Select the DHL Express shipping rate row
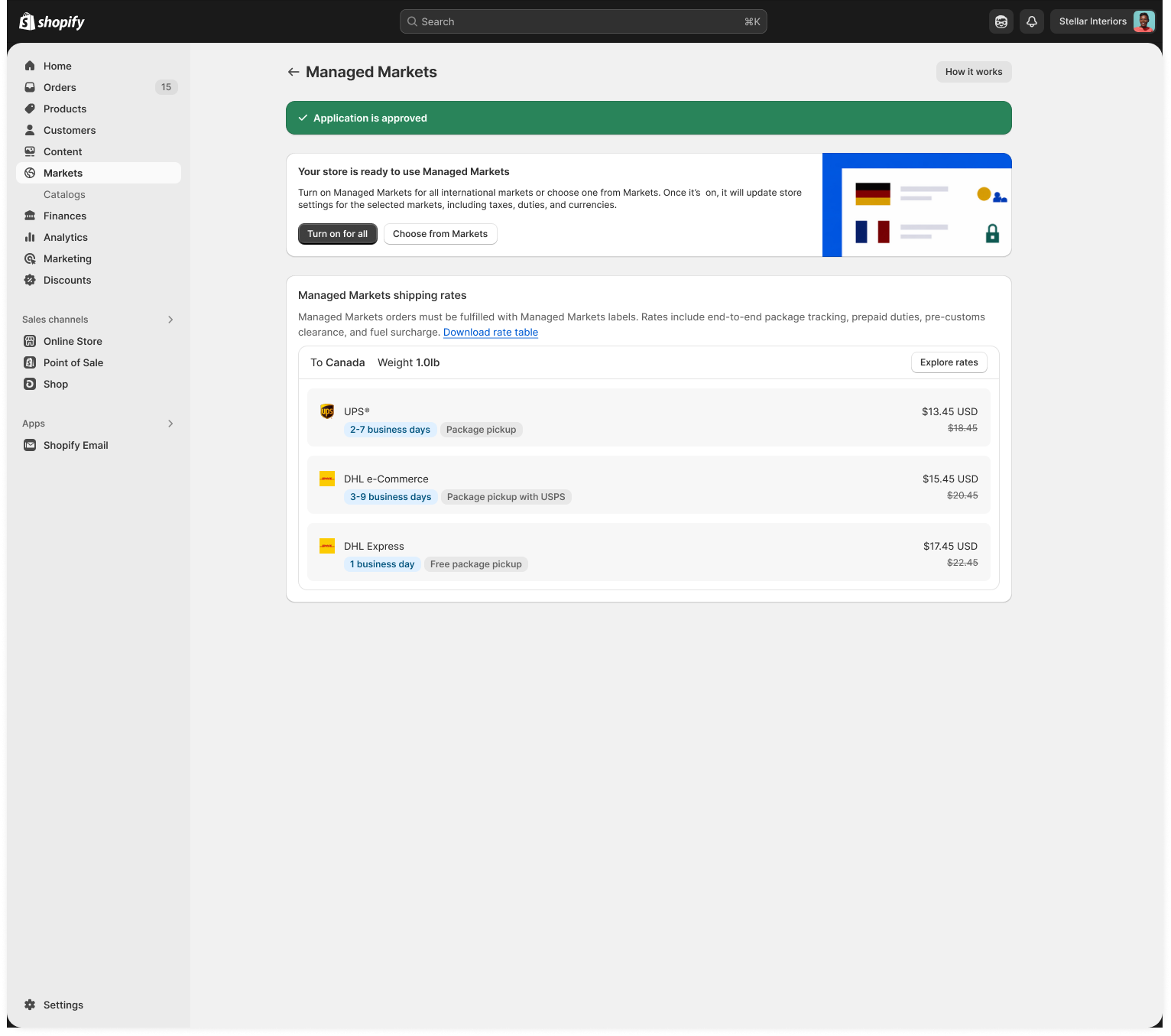 pyautogui.click(x=648, y=554)
